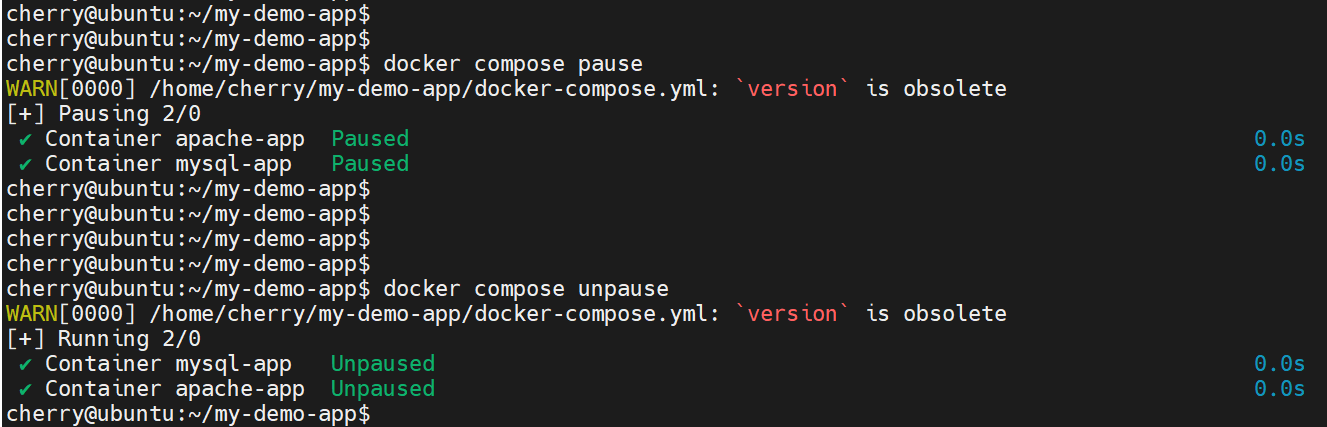Click the green Paused status for mysql-app
Screen dimensions: 1327x427
370,164
